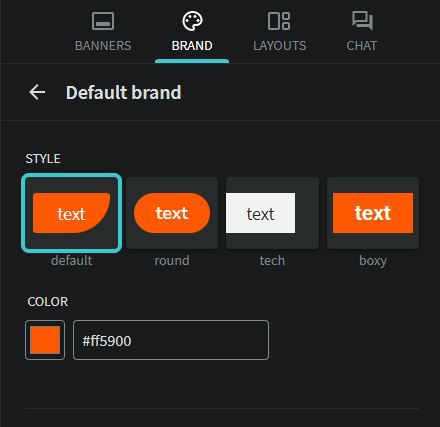Open the CHAT tab label

point(362,46)
